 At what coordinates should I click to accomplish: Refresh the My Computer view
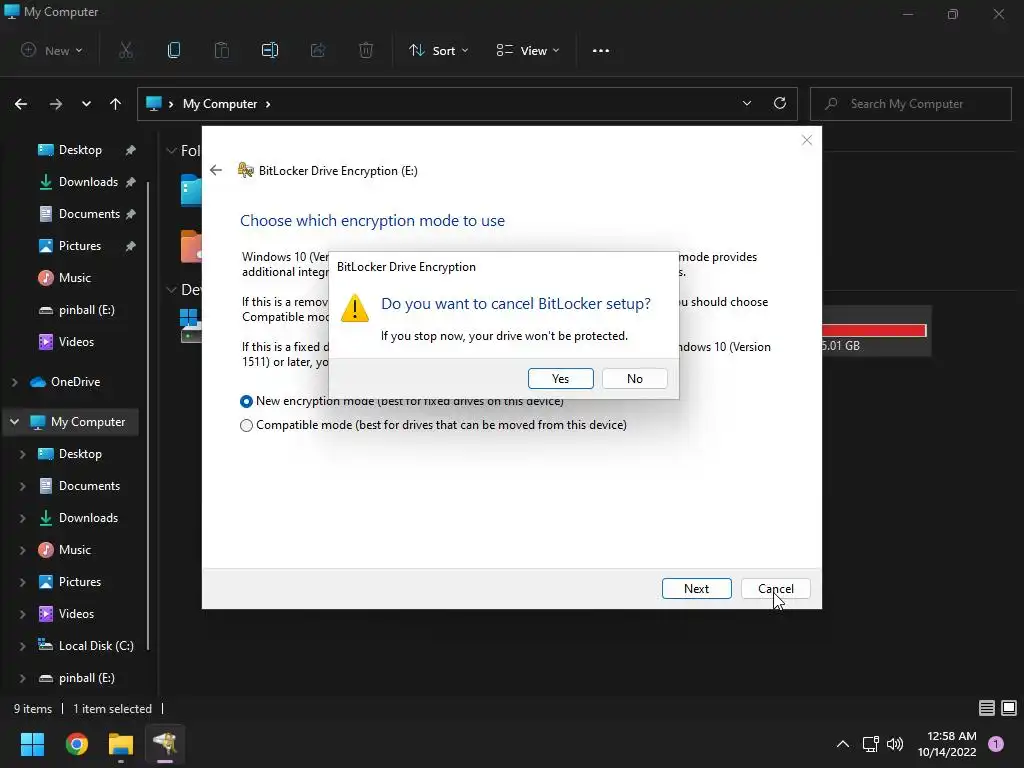[780, 103]
